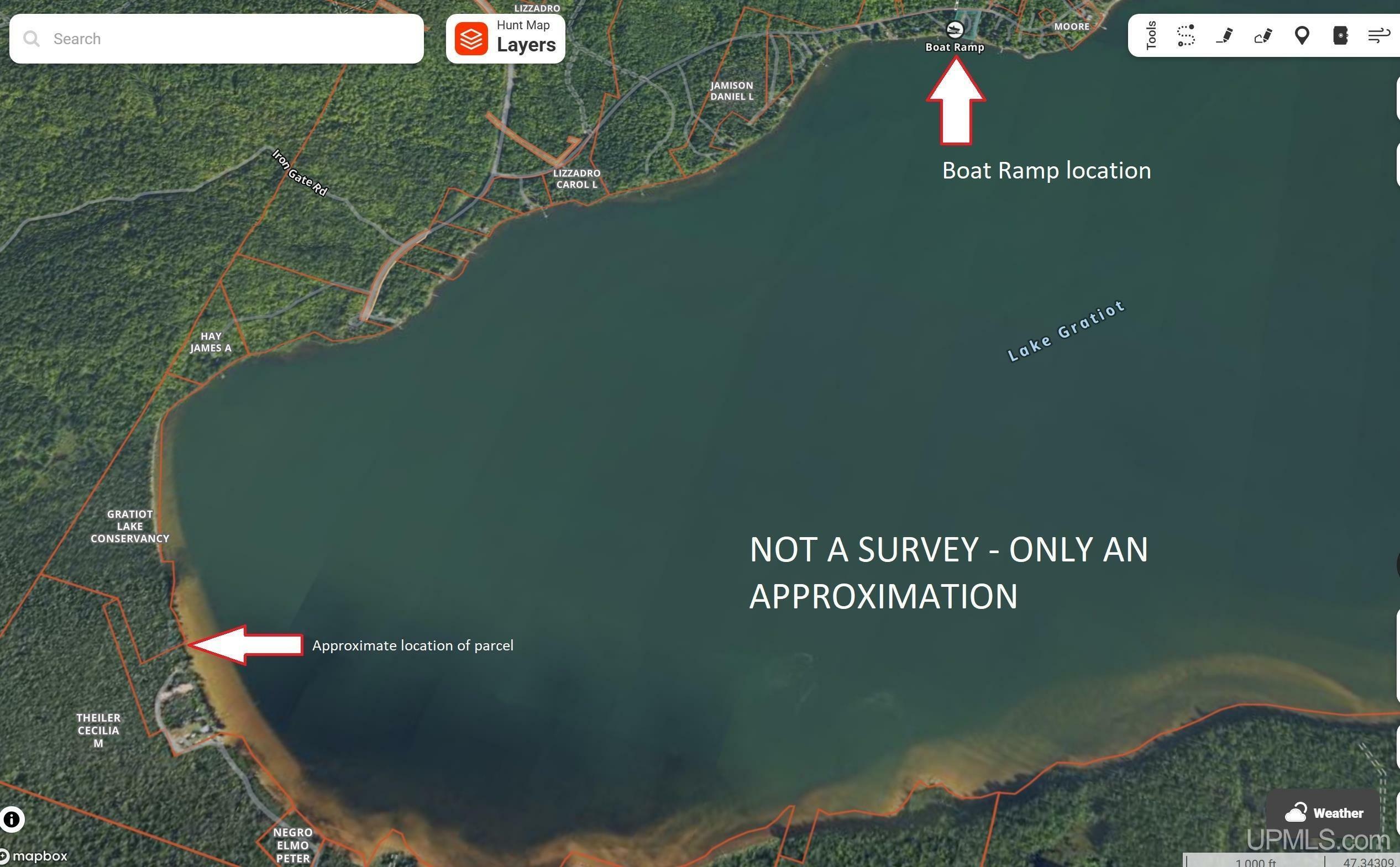Select the drawing/markup pen icon
Screen dimensions: 1400x867
click(1224, 35)
